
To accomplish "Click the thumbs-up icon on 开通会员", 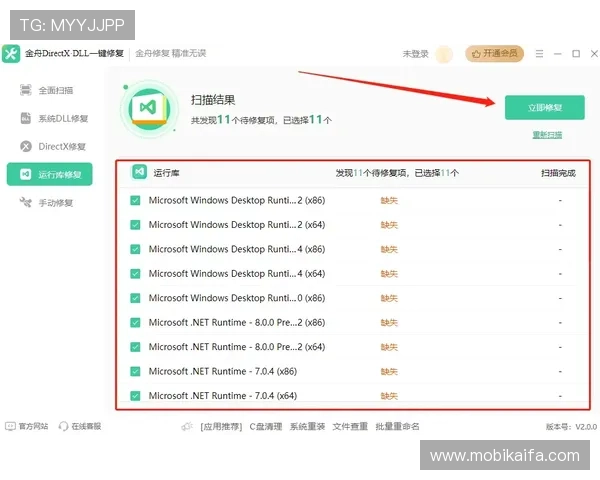I will tap(476, 54).
